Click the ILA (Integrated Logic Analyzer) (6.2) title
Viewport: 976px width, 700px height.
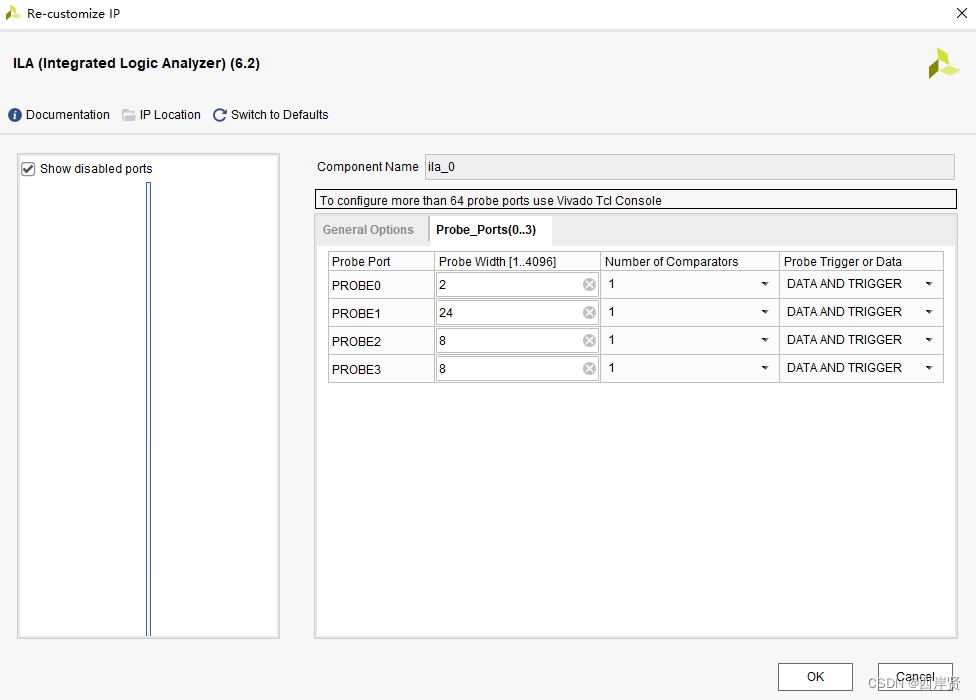(x=136, y=63)
